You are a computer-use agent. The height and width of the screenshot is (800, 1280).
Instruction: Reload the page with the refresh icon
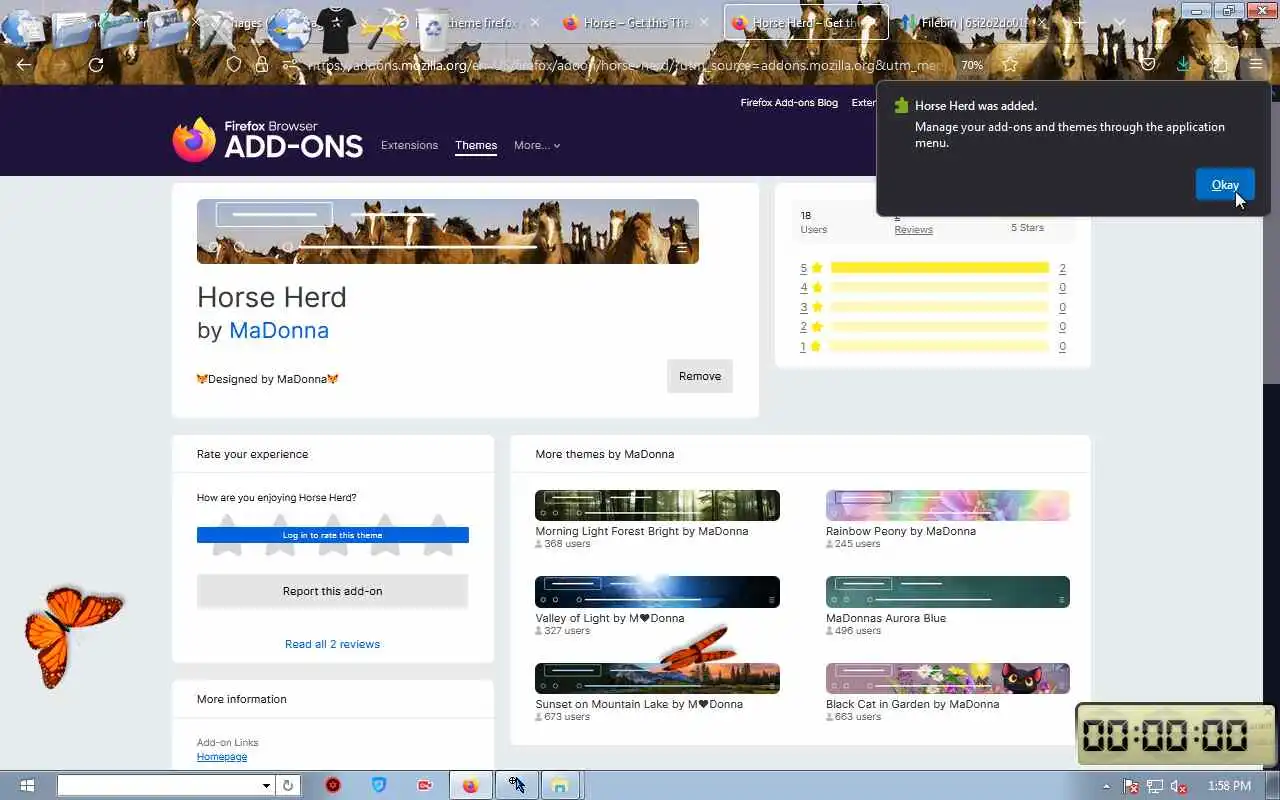click(x=96, y=65)
